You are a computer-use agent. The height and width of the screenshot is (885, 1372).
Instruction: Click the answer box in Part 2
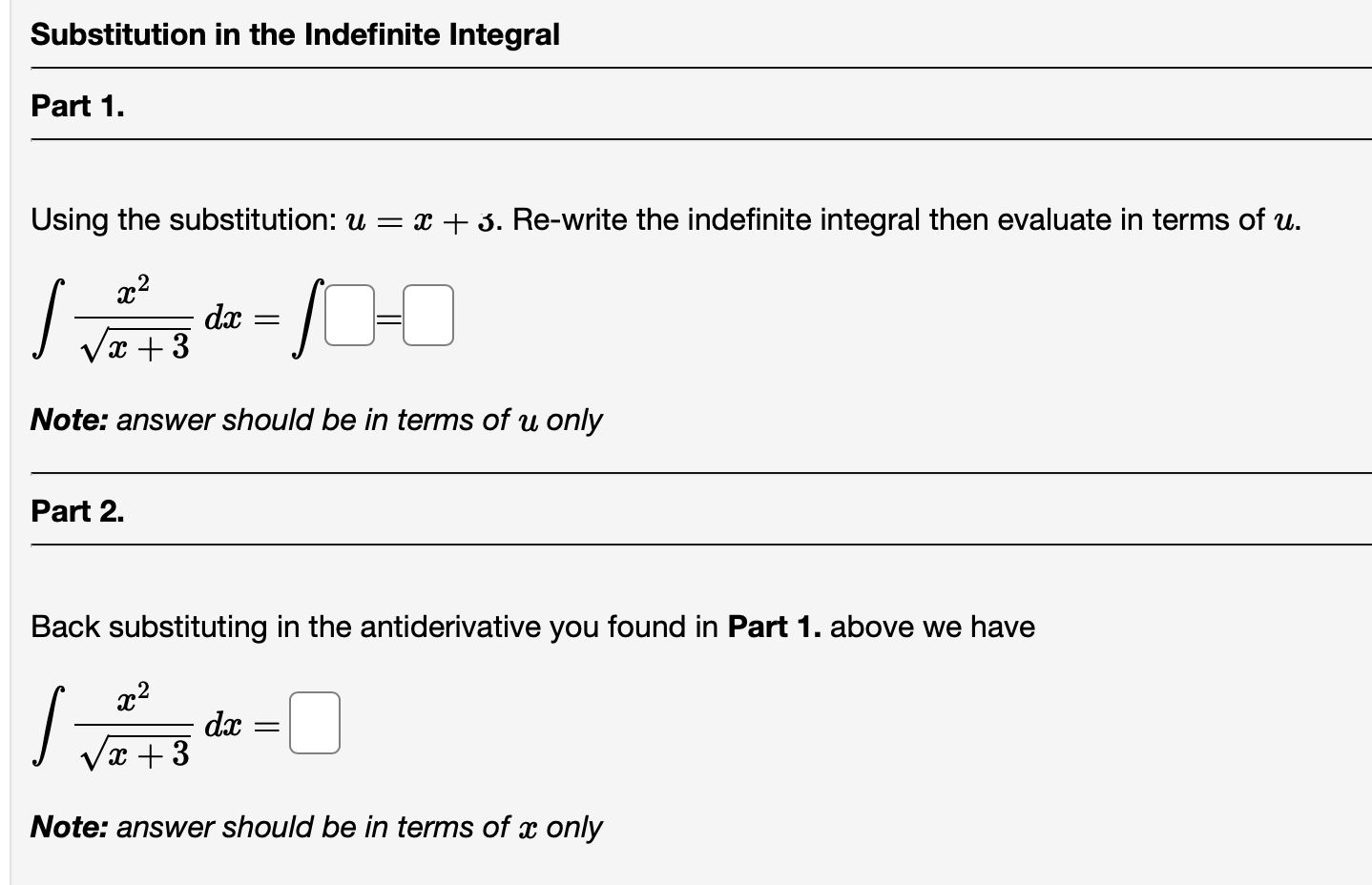315,723
